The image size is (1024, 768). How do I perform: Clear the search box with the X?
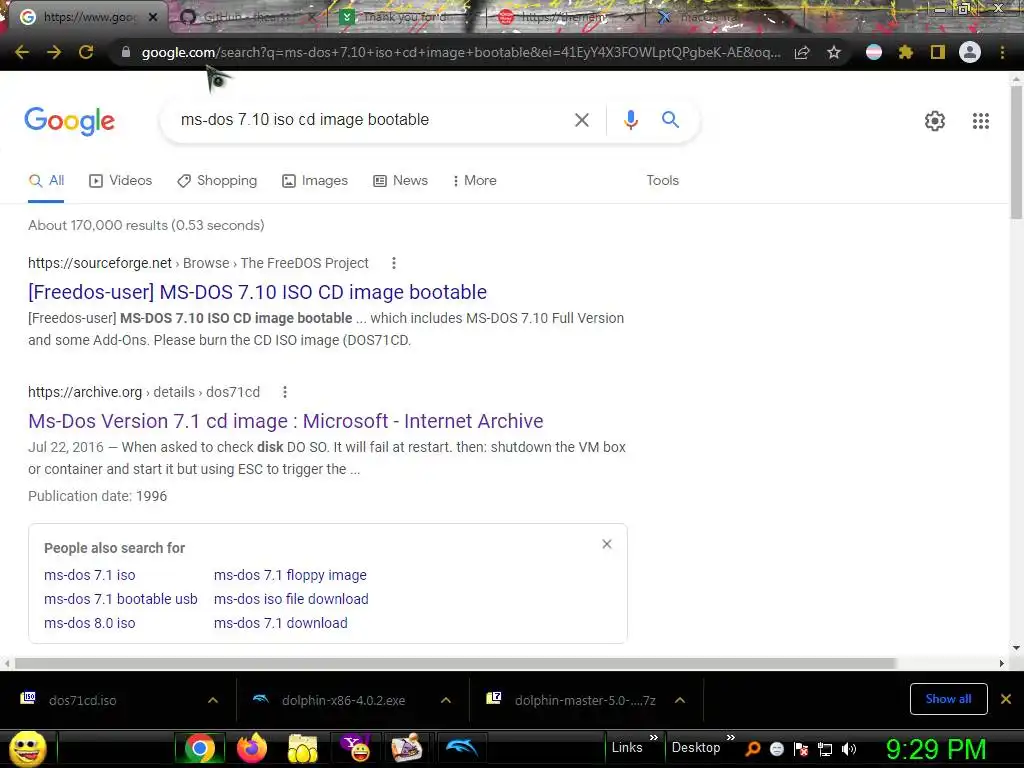(x=582, y=120)
